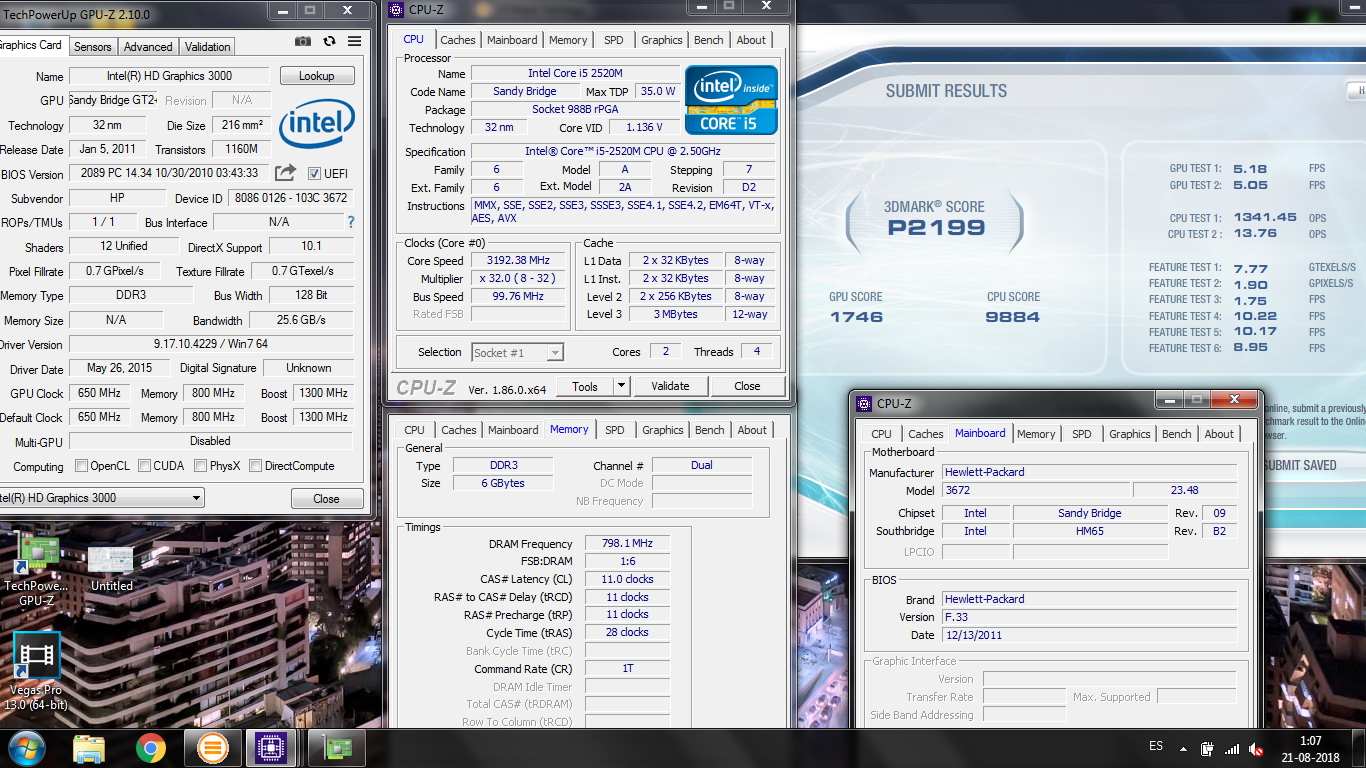Open the Validation tab in GPU-Z
Image resolution: width=1366 pixels, height=768 pixels.
207,47
